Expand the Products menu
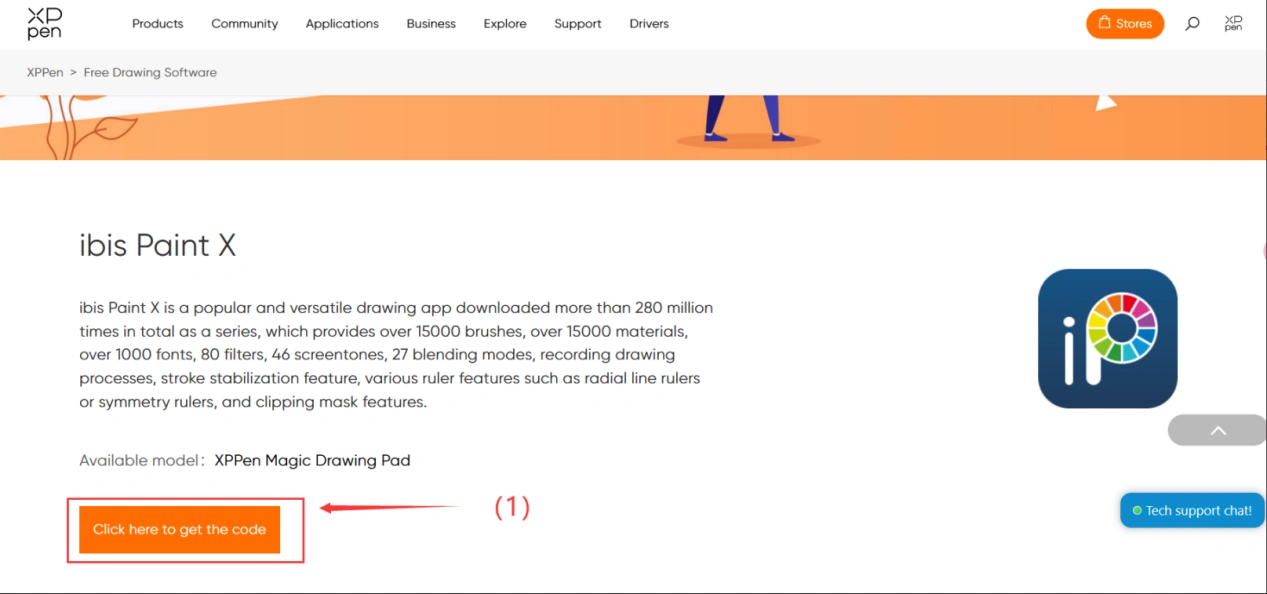The image size is (1267, 594). point(158,24)
